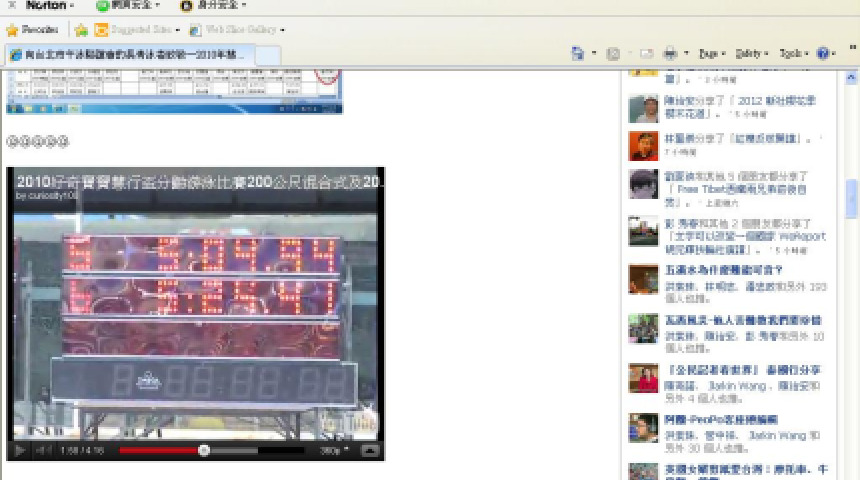Click the Norton toolbar logo
The width and height of the screenshot is (860, 480).
coord(45,5)
